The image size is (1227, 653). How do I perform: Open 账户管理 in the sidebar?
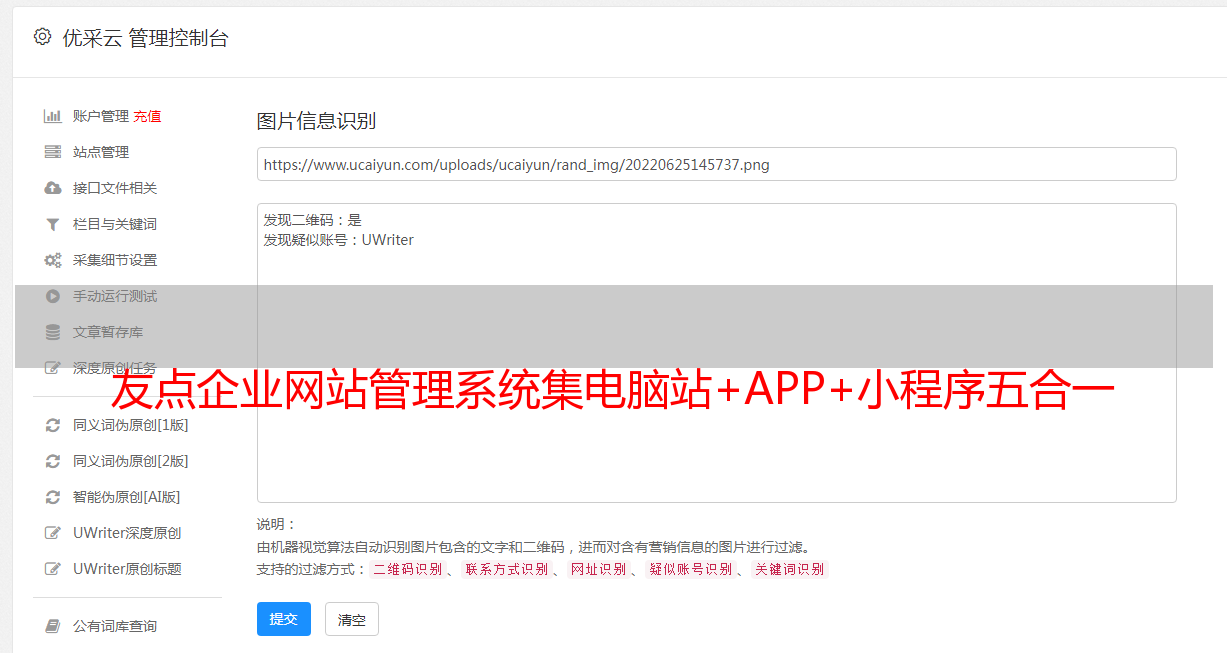coord(101,116)
